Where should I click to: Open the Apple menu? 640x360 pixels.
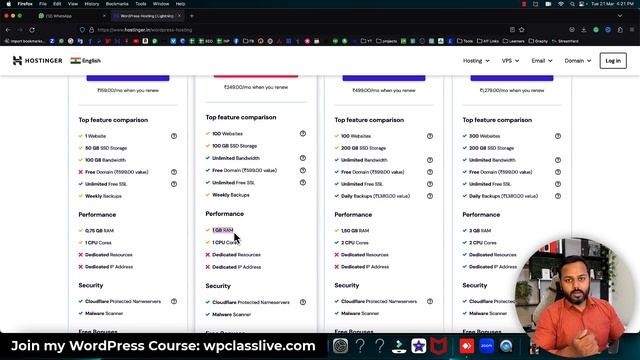[x=9, y=4]
